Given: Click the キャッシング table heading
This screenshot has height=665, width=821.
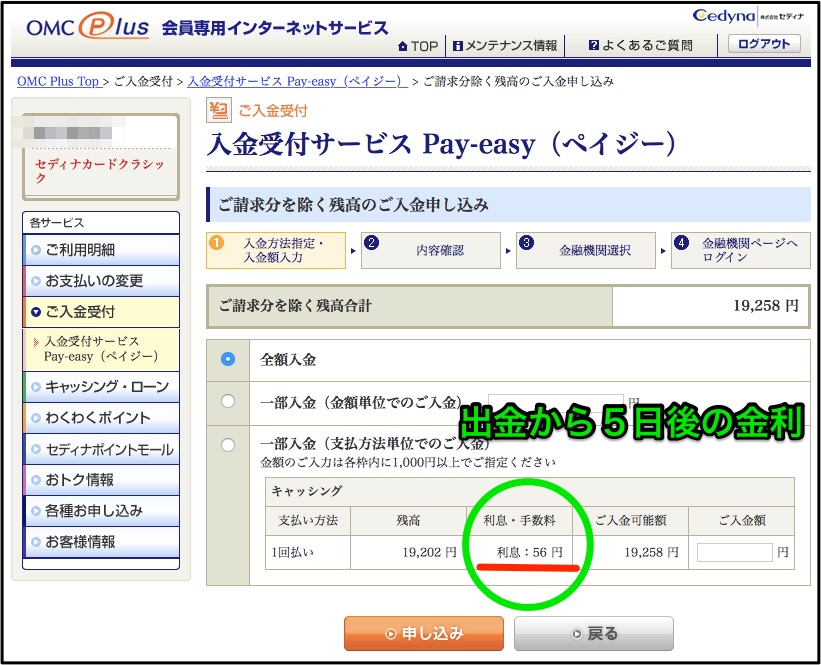Looking at the screenshot, I should 306,491.
